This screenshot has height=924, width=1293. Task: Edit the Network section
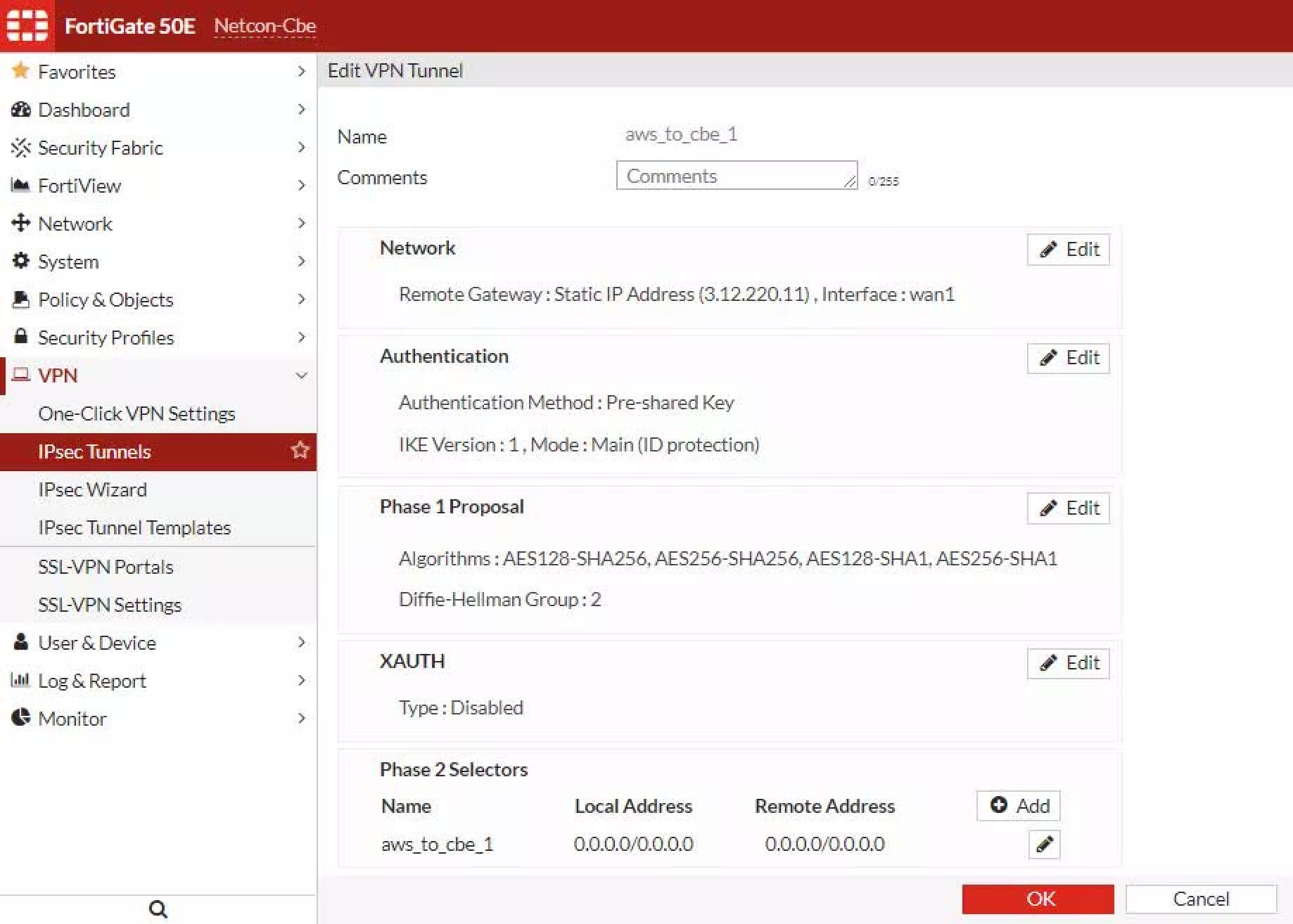(1068, 250)
